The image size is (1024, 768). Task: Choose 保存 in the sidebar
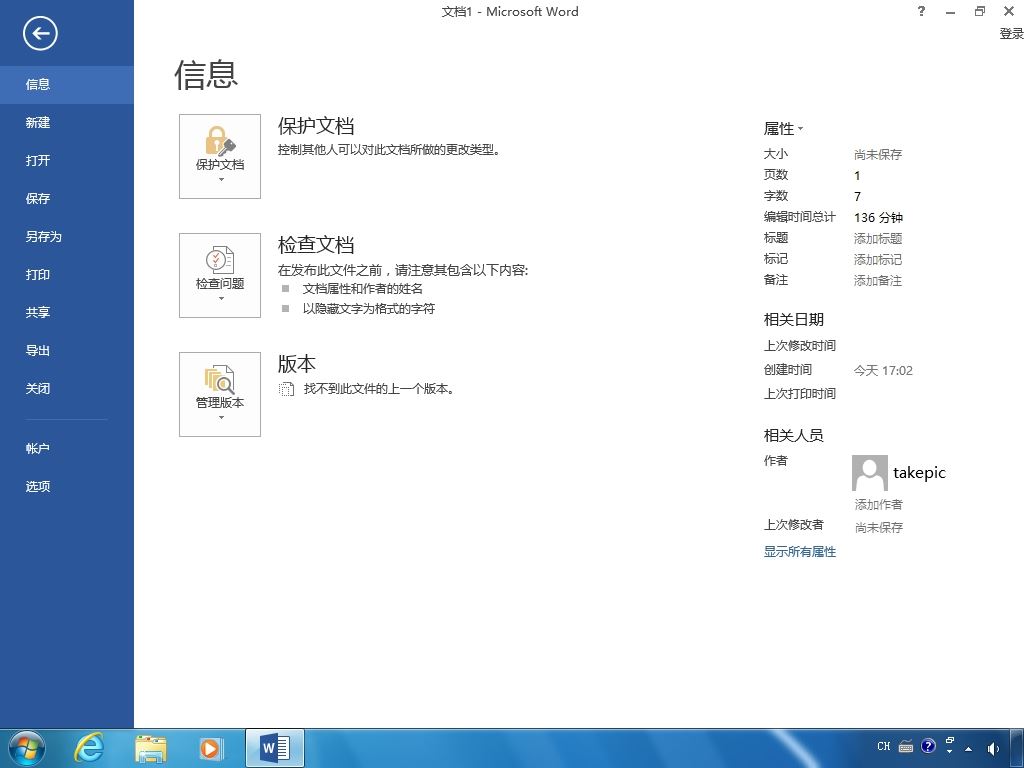click(x=67, y=199)
